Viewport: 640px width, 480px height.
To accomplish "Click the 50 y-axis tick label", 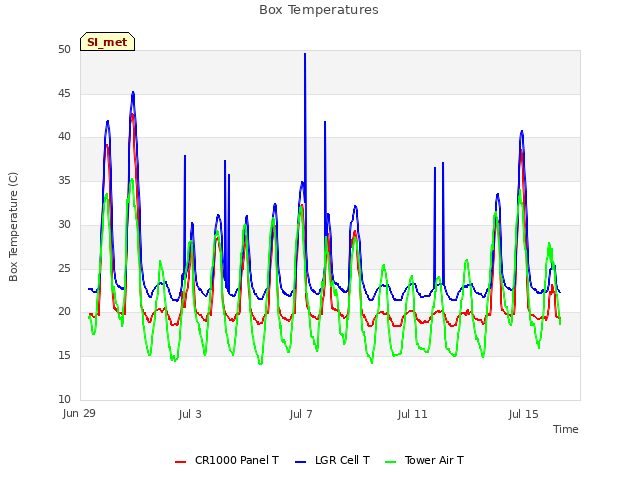I will tap(64, 49).
